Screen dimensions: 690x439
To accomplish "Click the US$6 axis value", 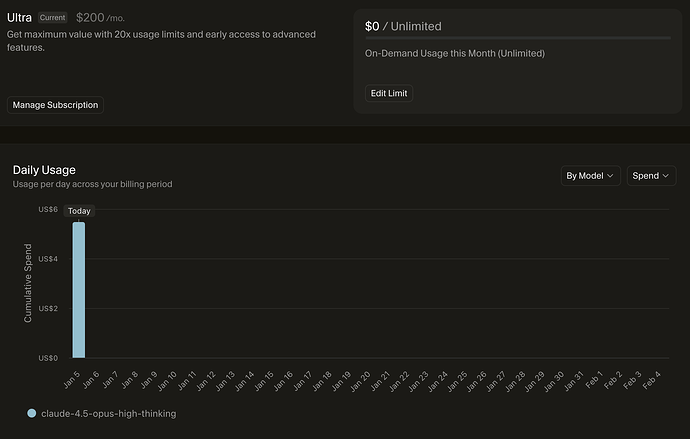I will (x=48, y=209).
